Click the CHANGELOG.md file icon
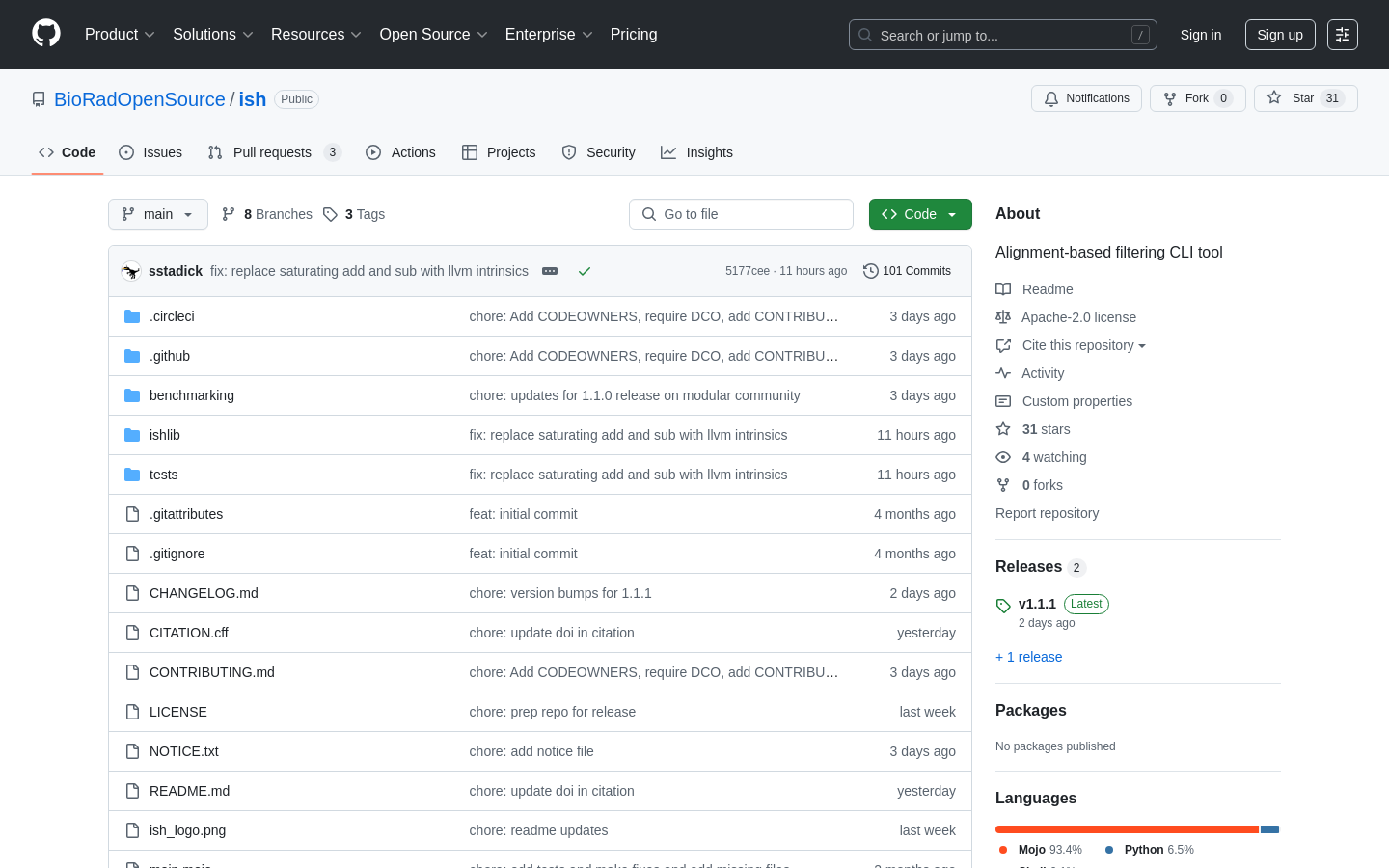Screen dimensions: 1389x868 pyautogui.click(x=132, y=593)
